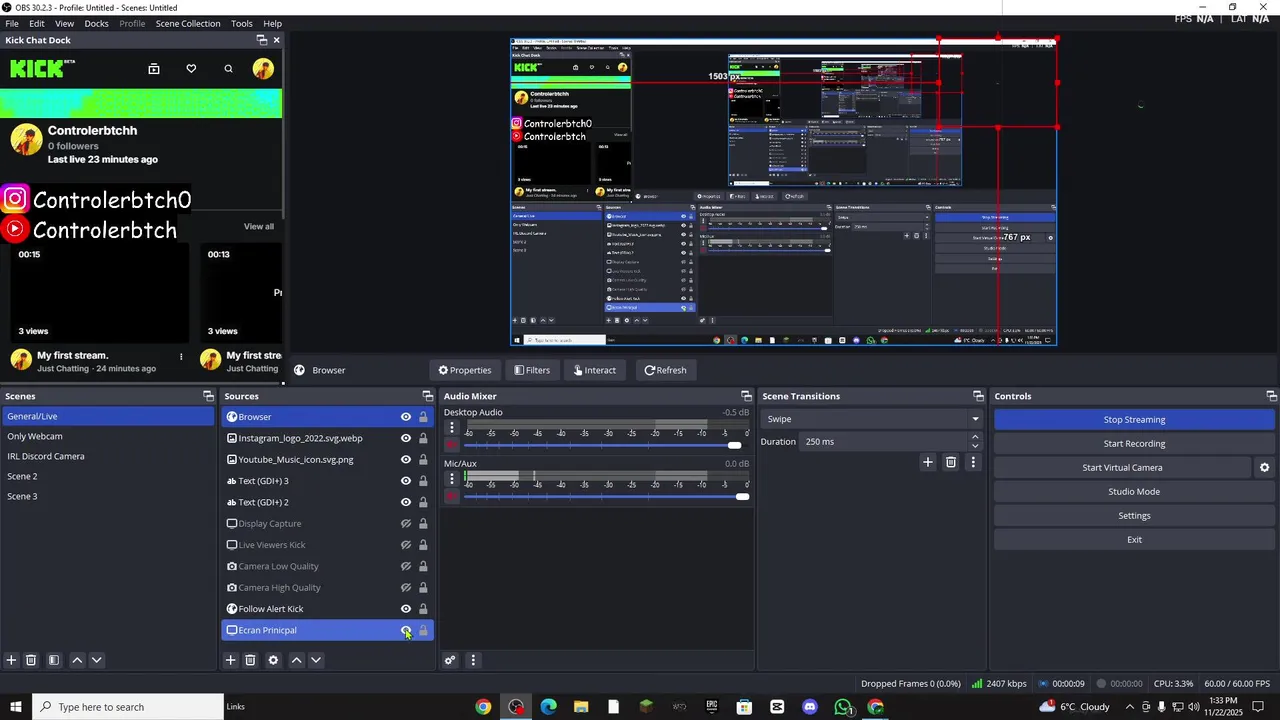Click the Windows taskbar search box
This screenshot has height=720, width=1280.
pyautogui.click(x=128, y=707)
